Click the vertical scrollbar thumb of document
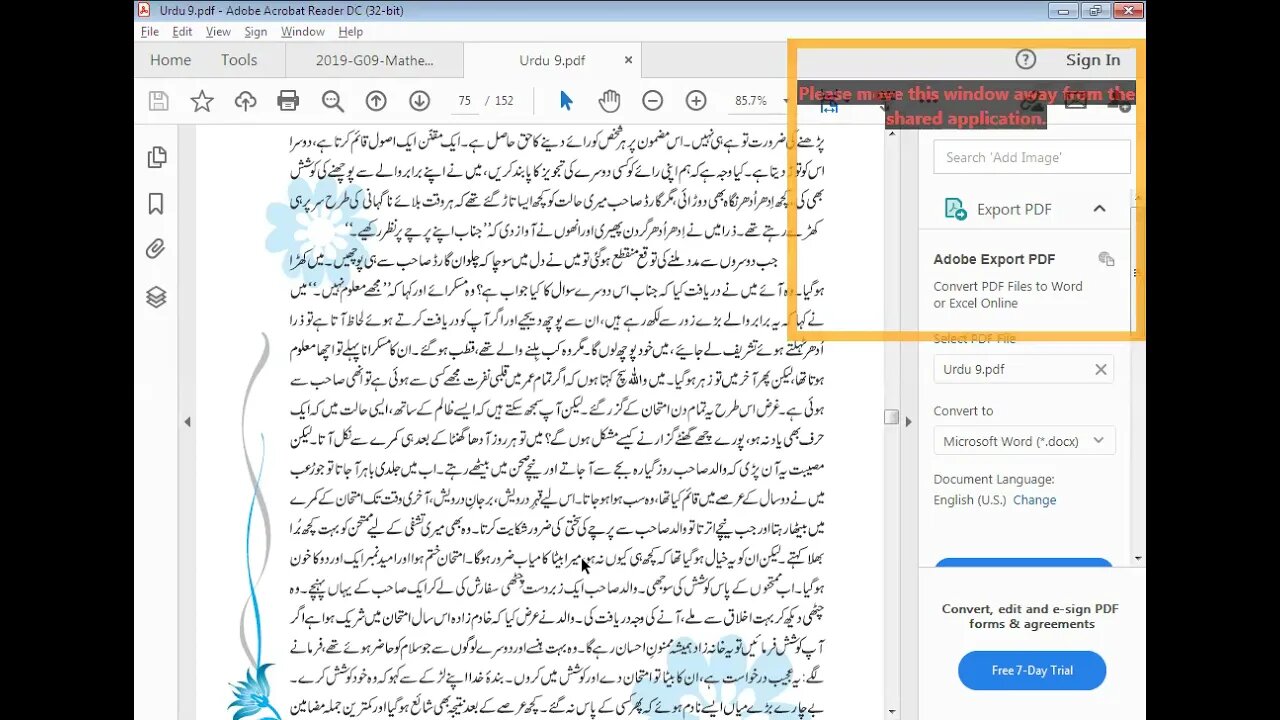This screenshot has width=1280, height=720. [x=891, y=417]
